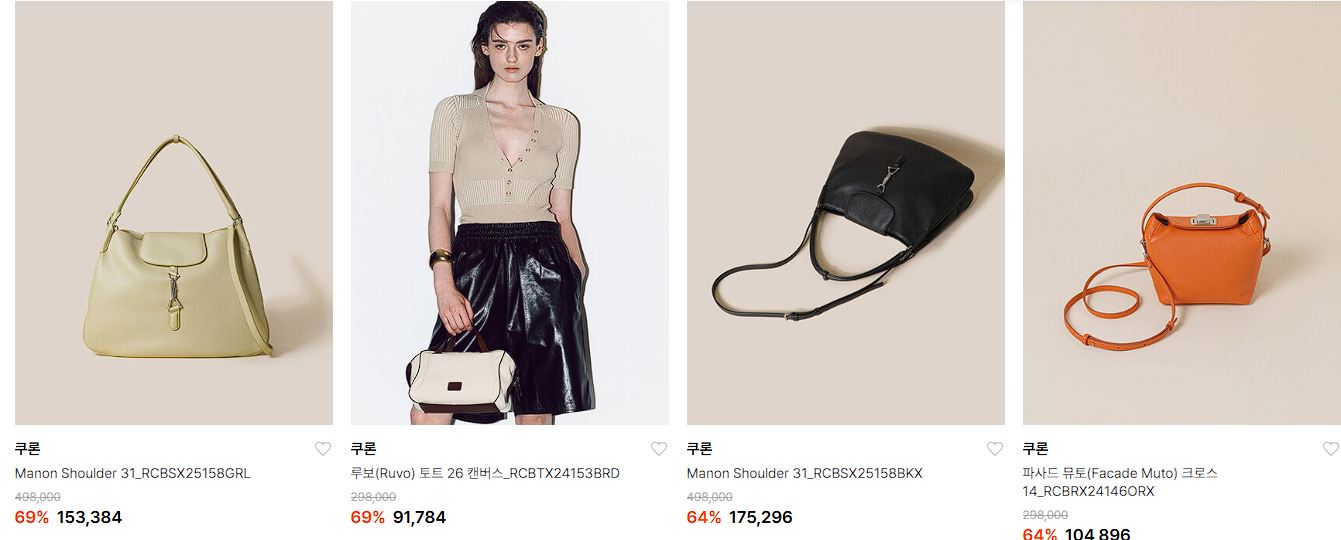Click 쿠론 brand name above Facade Muto bag
1341x540 pixels.
point(1036,449)
